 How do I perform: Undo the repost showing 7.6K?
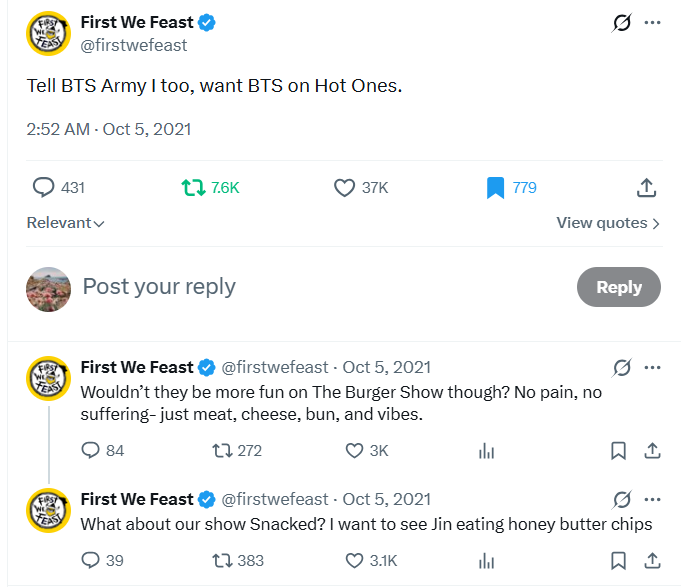pos(193,187)
